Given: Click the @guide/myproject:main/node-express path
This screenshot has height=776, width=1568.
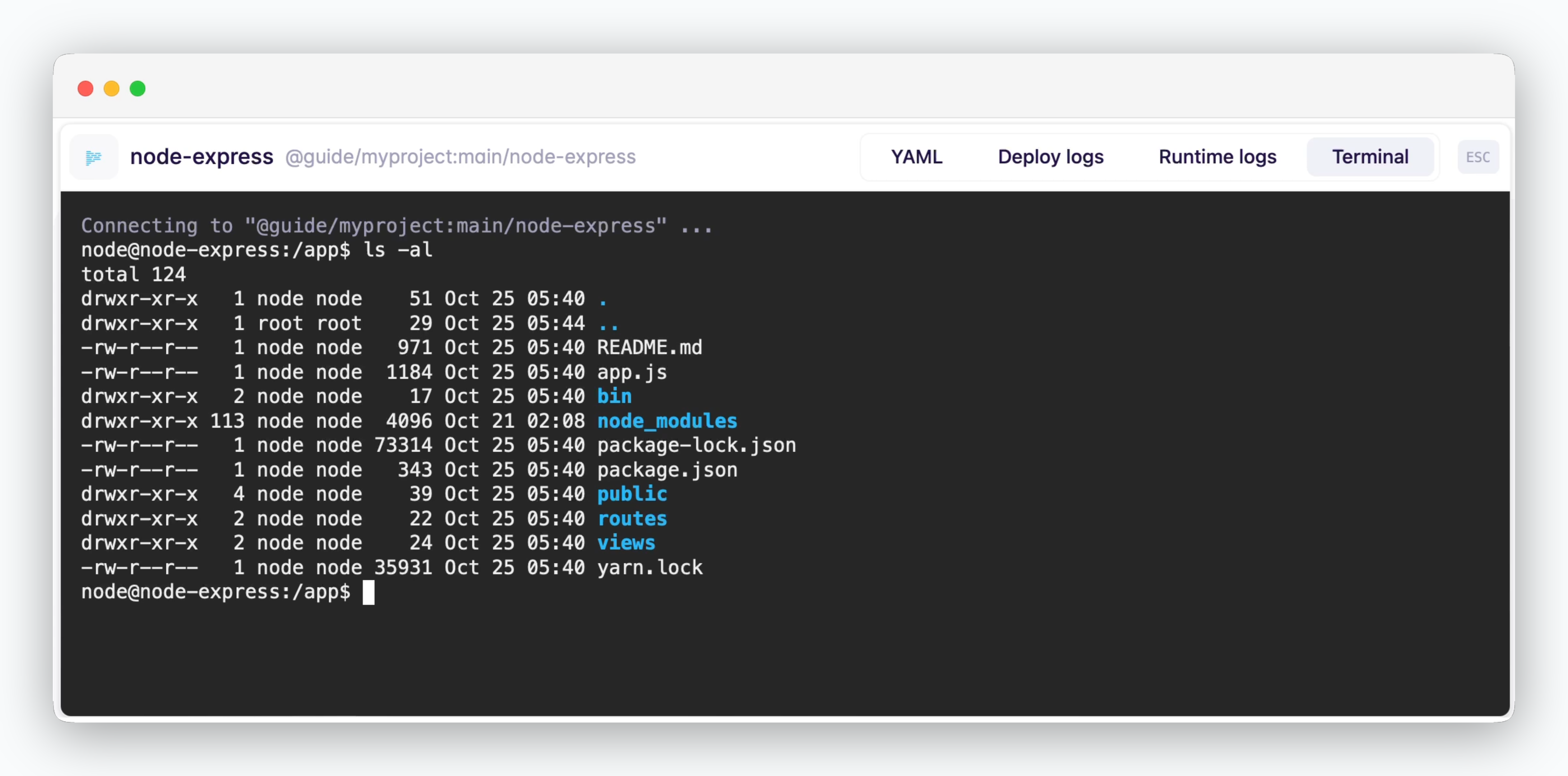Looking at the screenshot, I should coord(460,157).
